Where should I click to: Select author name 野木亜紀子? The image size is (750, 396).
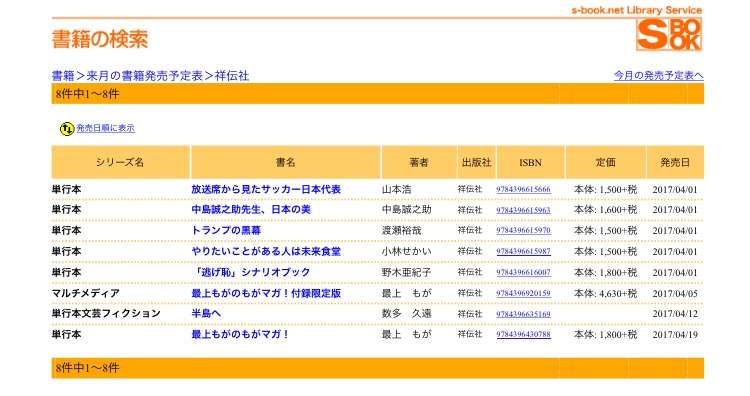pos(407,273)
